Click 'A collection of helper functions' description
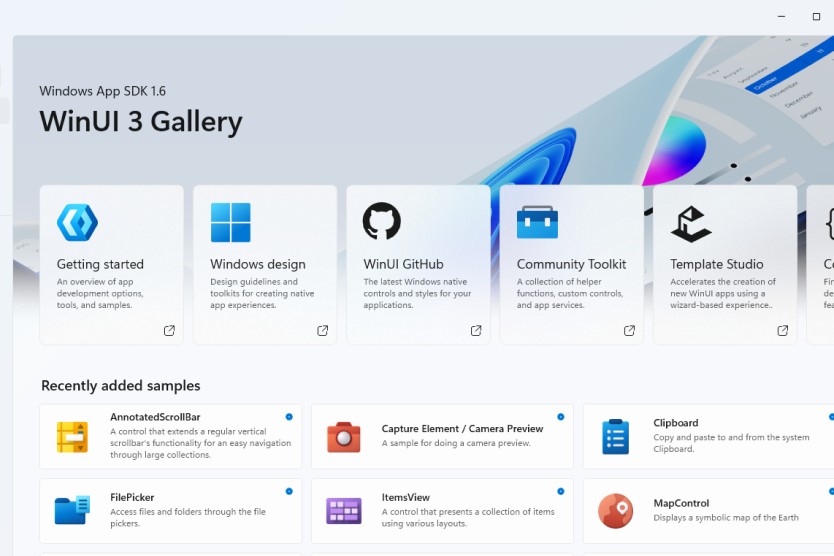The height and width of the screenshot is (556, 834). click(x=570, y=293)
